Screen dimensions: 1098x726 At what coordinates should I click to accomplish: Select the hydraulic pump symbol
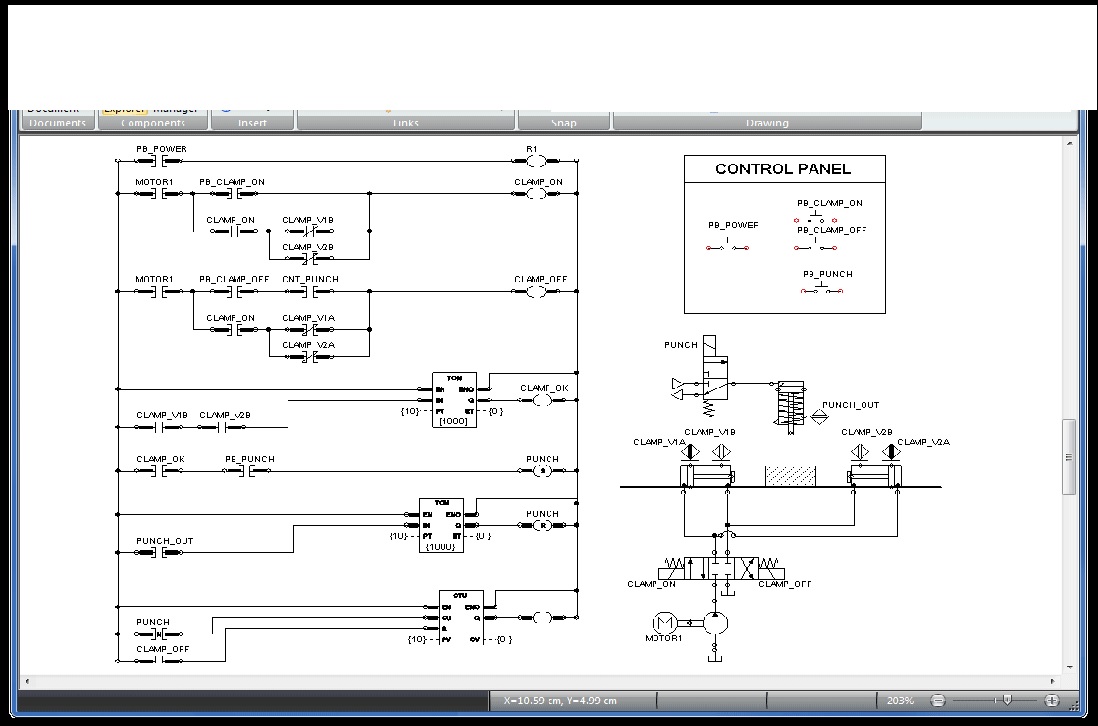[x=715, y=622]
